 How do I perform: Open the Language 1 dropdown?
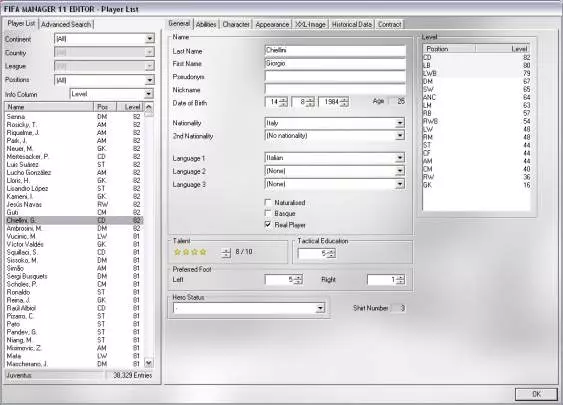click(400, 158)
